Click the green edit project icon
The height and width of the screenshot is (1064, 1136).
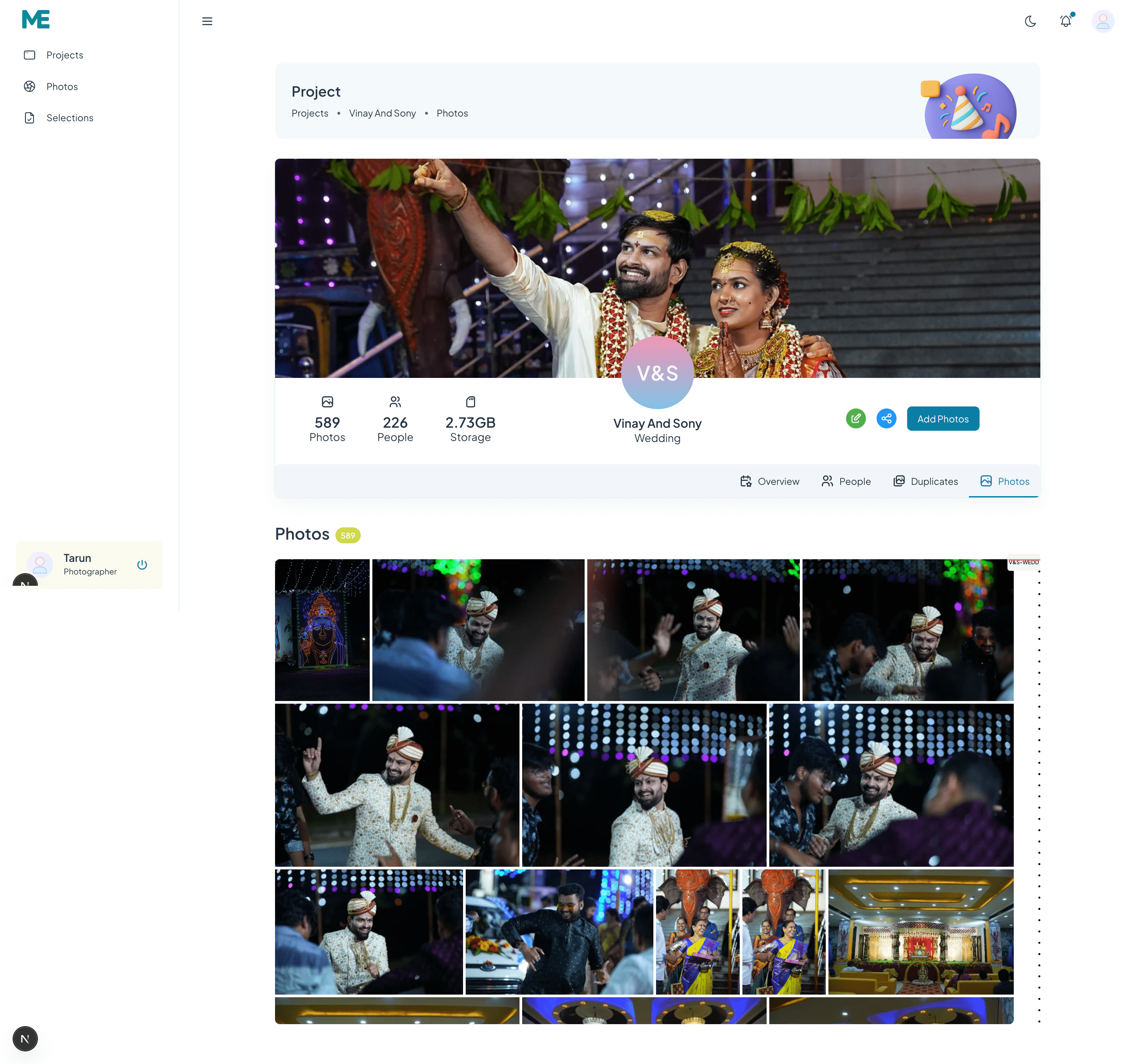(855, 418)
